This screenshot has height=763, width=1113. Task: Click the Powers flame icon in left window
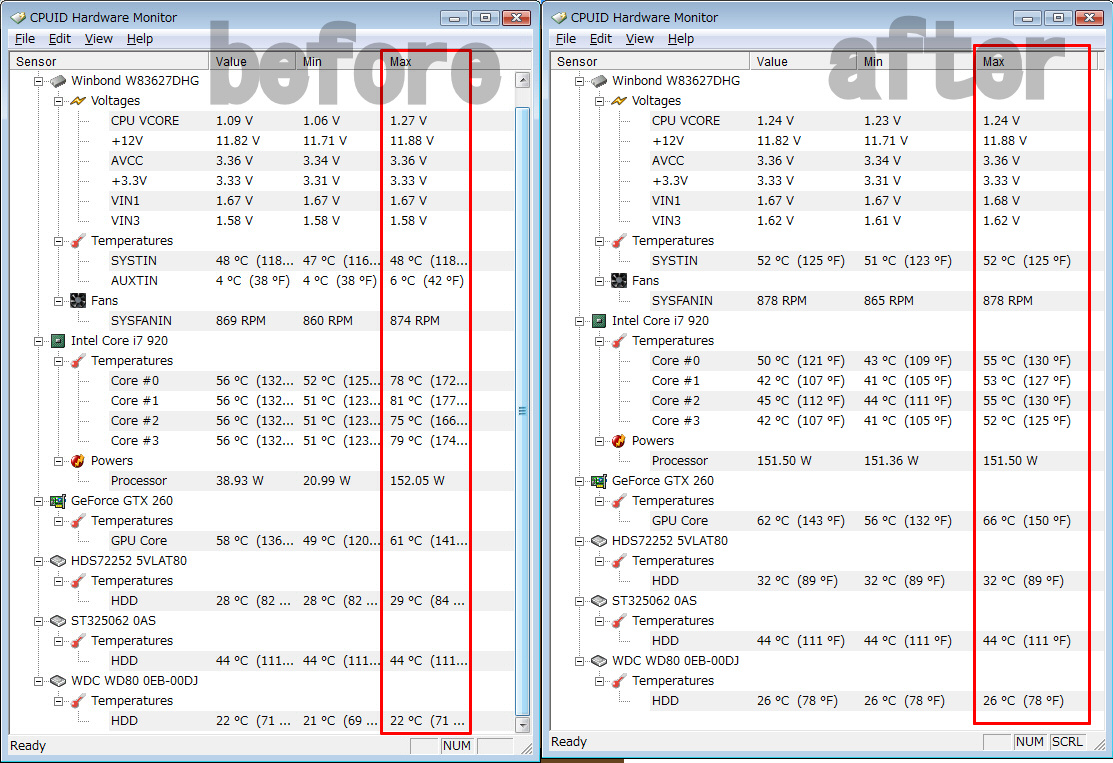click(x=78, y=461)
